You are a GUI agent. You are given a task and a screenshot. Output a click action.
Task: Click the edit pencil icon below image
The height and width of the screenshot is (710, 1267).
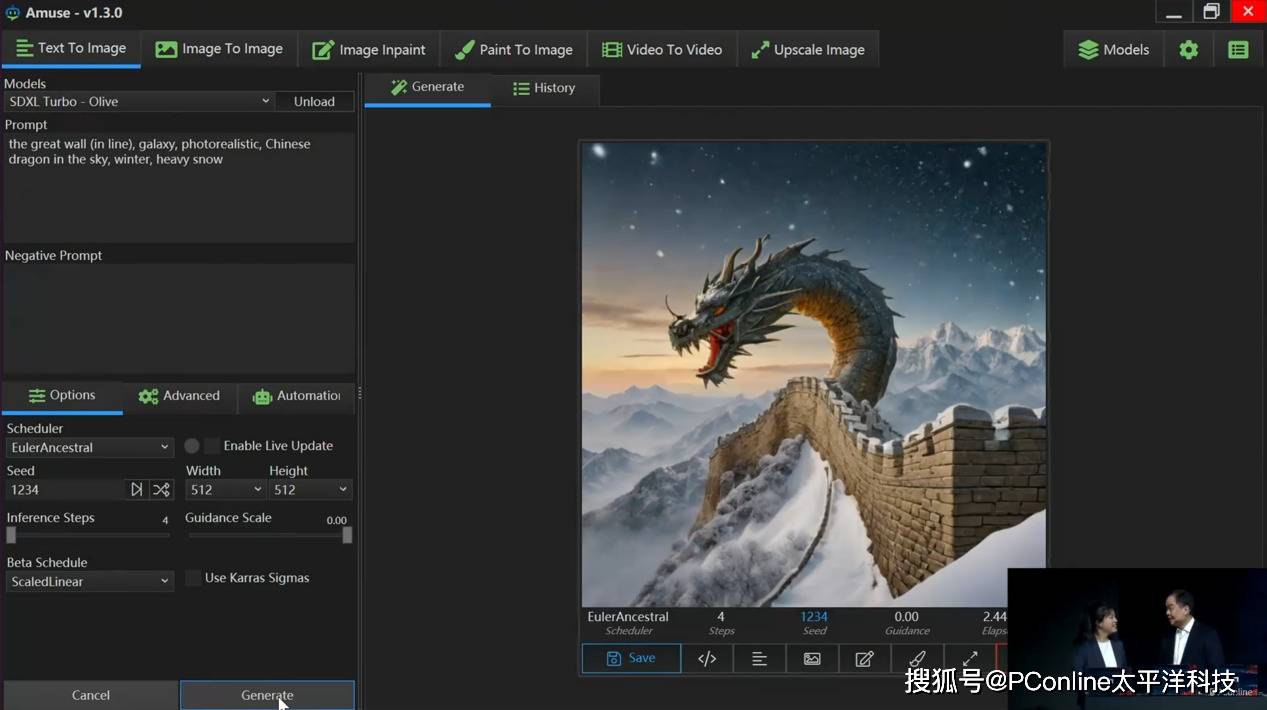(x=864, y=658)
